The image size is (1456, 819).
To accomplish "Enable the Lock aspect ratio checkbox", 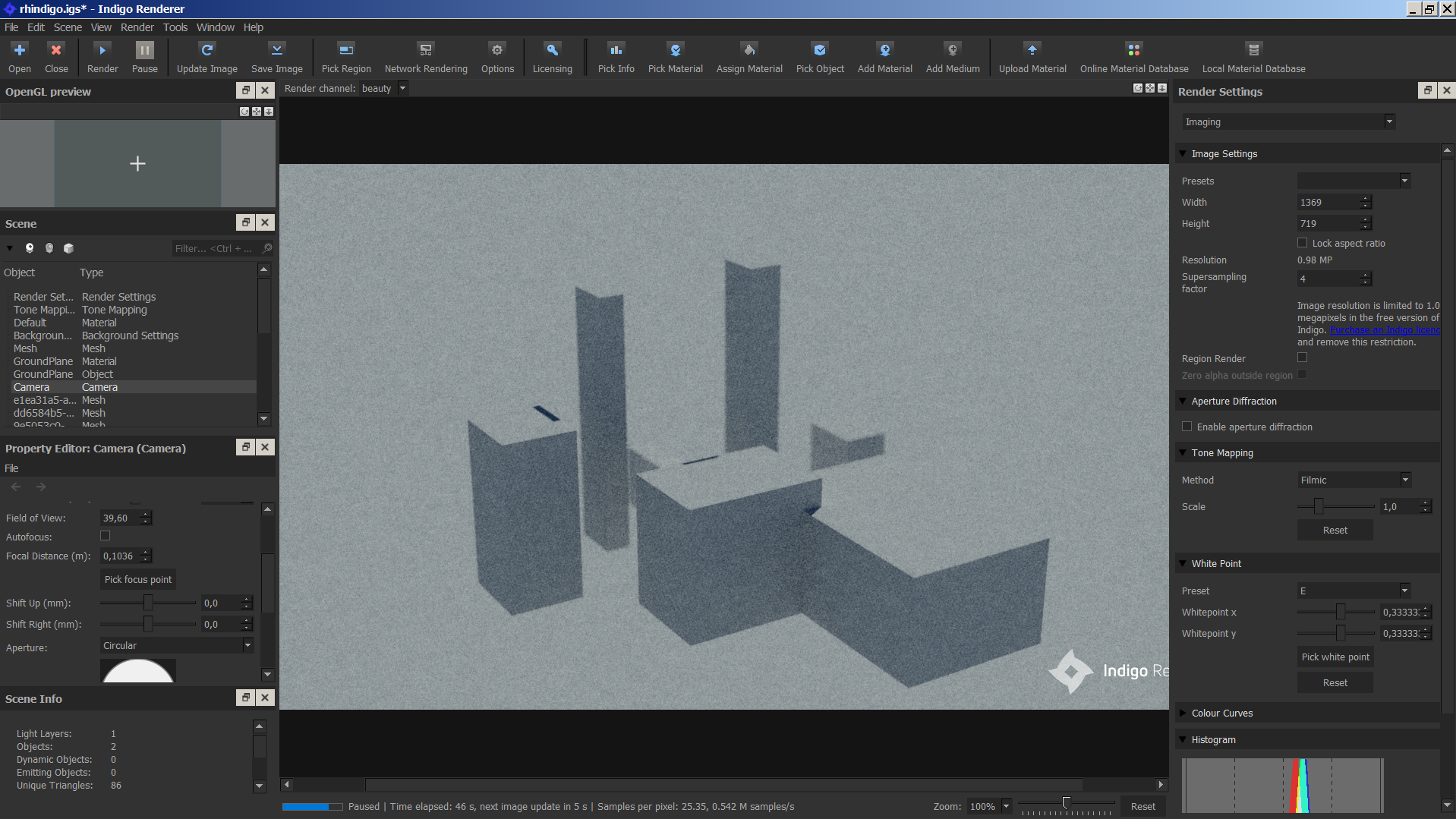I will (x=1303, y=243).
